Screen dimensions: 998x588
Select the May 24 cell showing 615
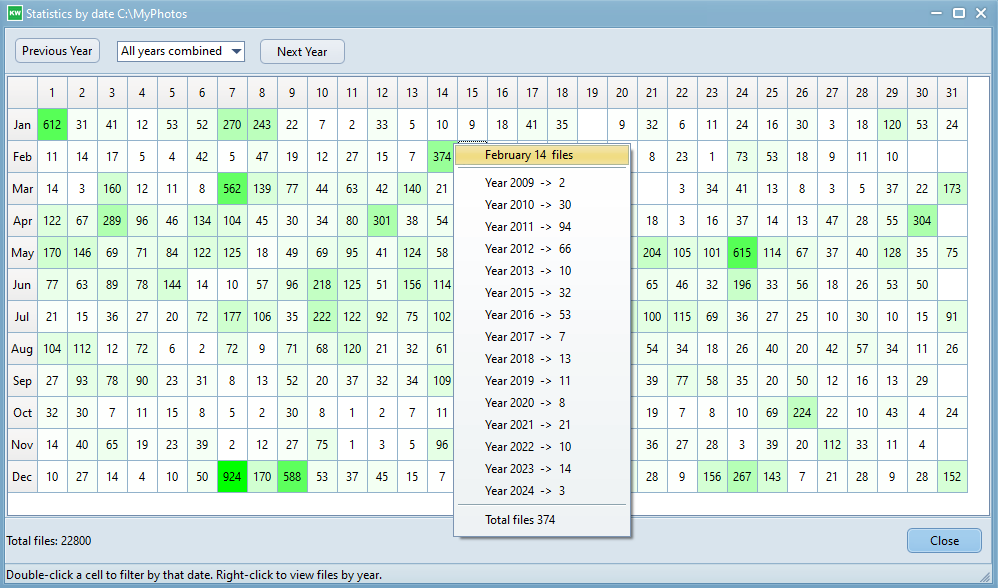741,253
